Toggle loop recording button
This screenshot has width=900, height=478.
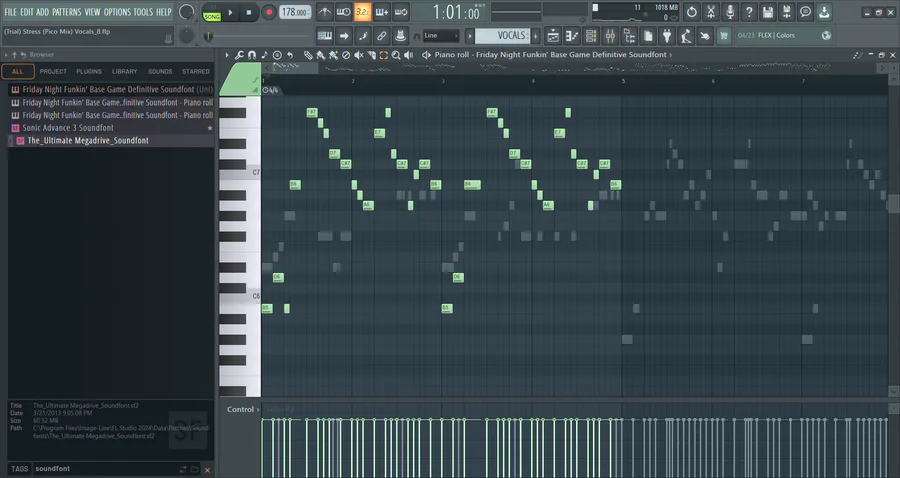point(401,11)
